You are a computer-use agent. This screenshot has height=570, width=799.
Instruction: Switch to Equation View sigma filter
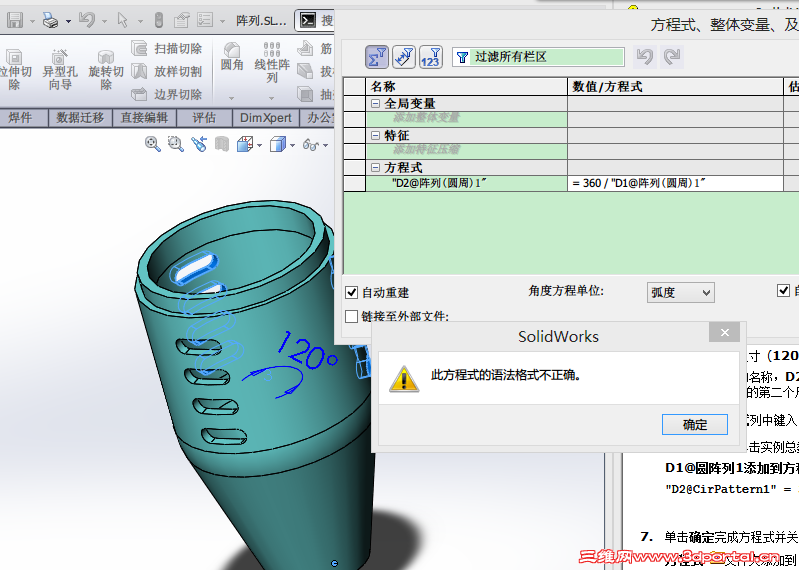point(377,57)
